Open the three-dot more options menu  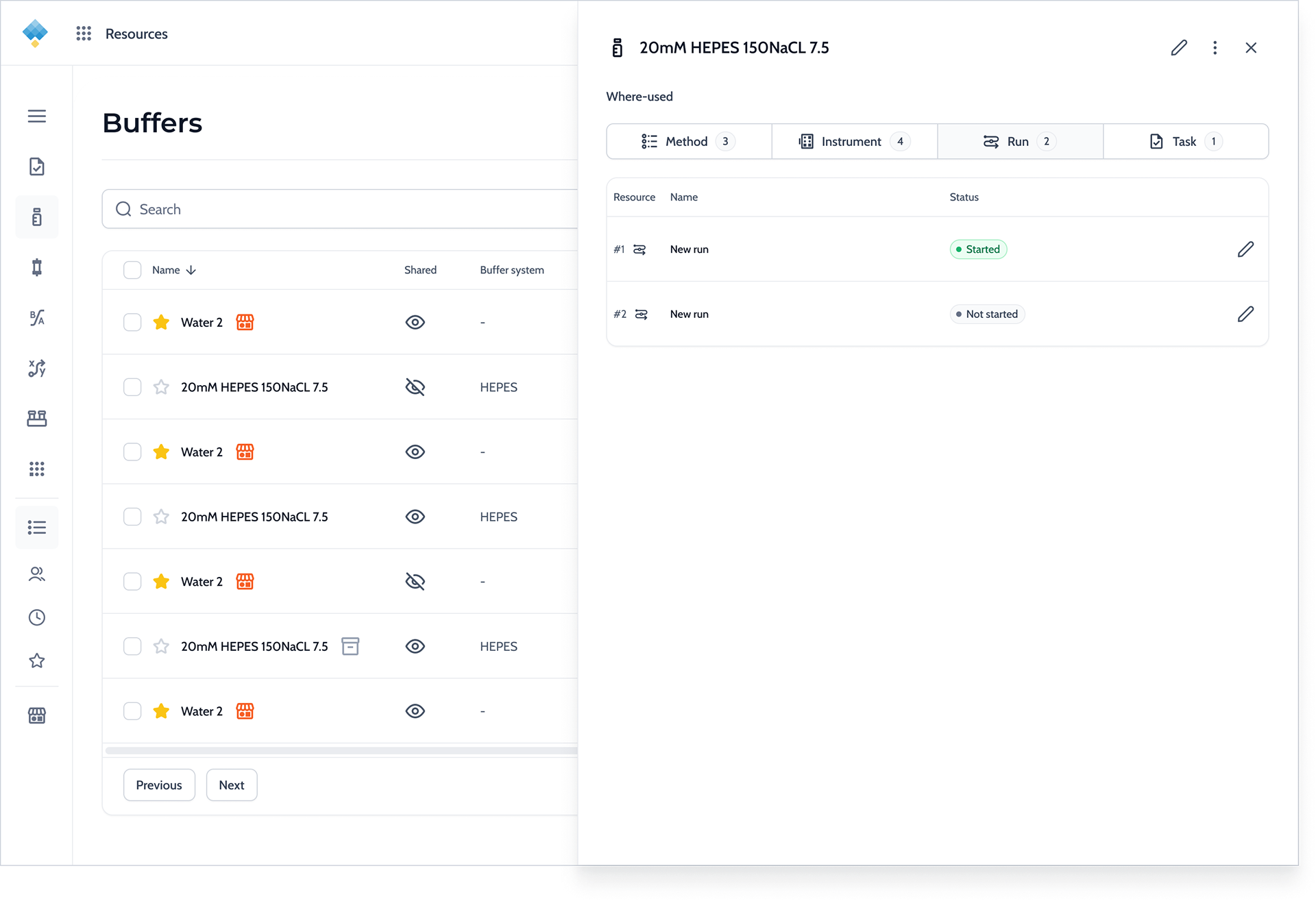tap(1215, 47)
